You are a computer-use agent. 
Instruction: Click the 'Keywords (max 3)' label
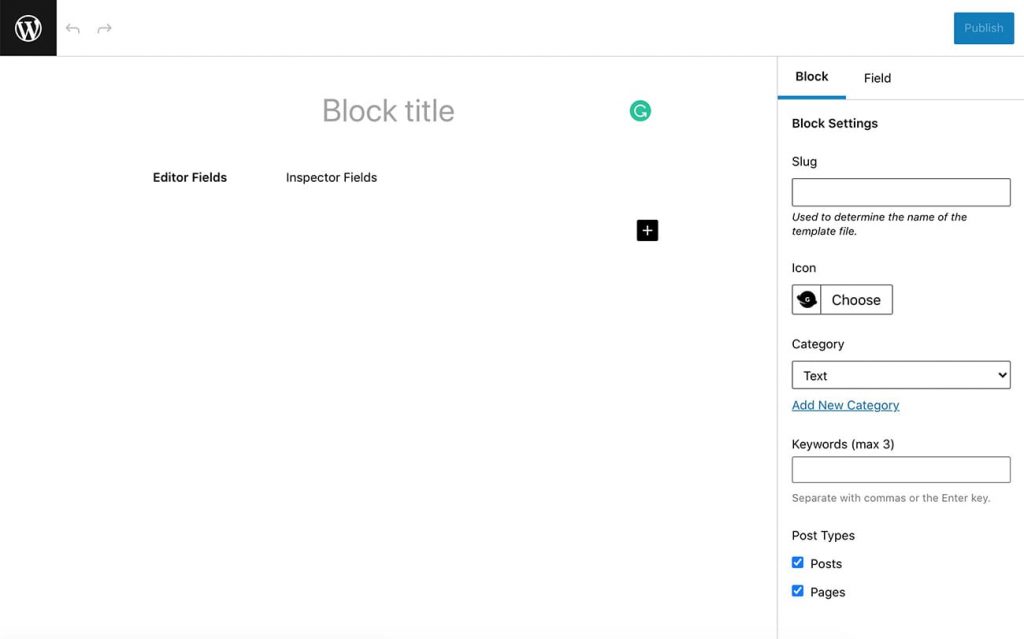tap(842, 444)
